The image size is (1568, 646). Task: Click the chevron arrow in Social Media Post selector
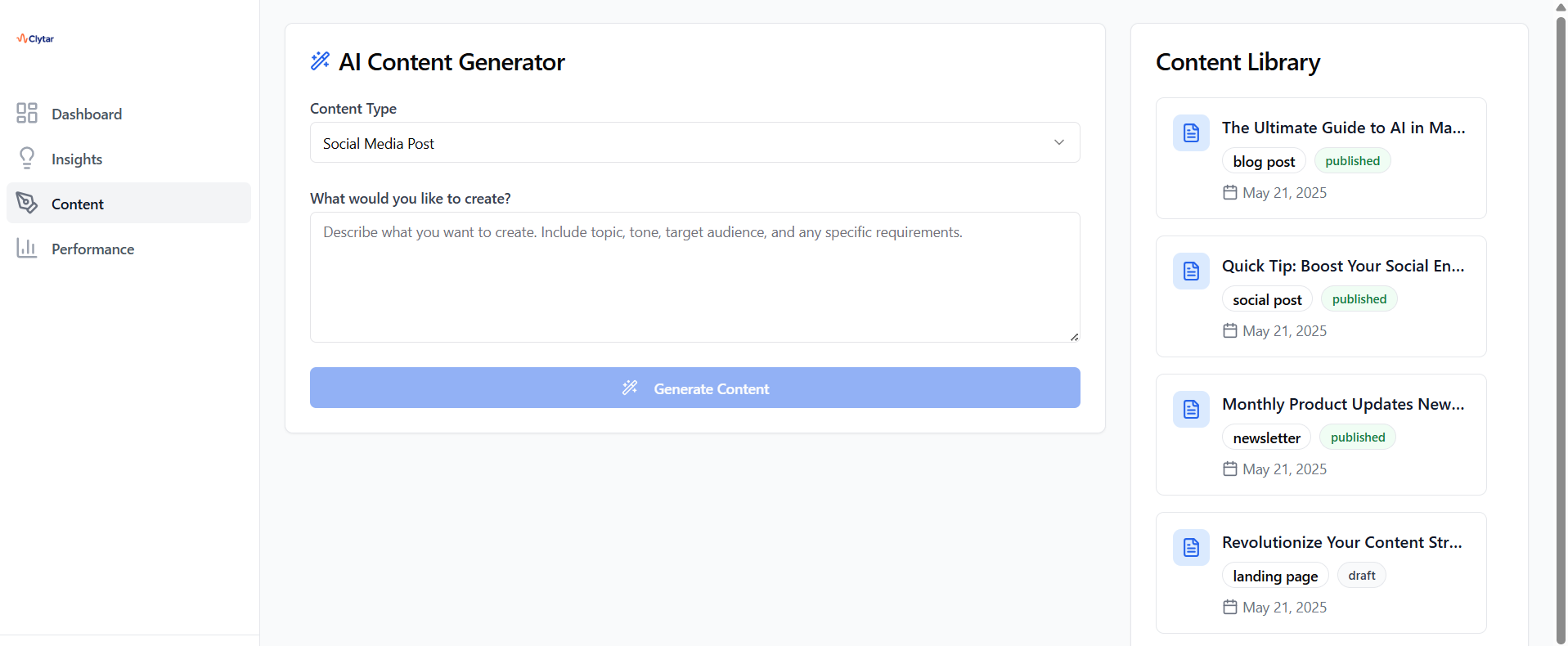click(1059, 142)
